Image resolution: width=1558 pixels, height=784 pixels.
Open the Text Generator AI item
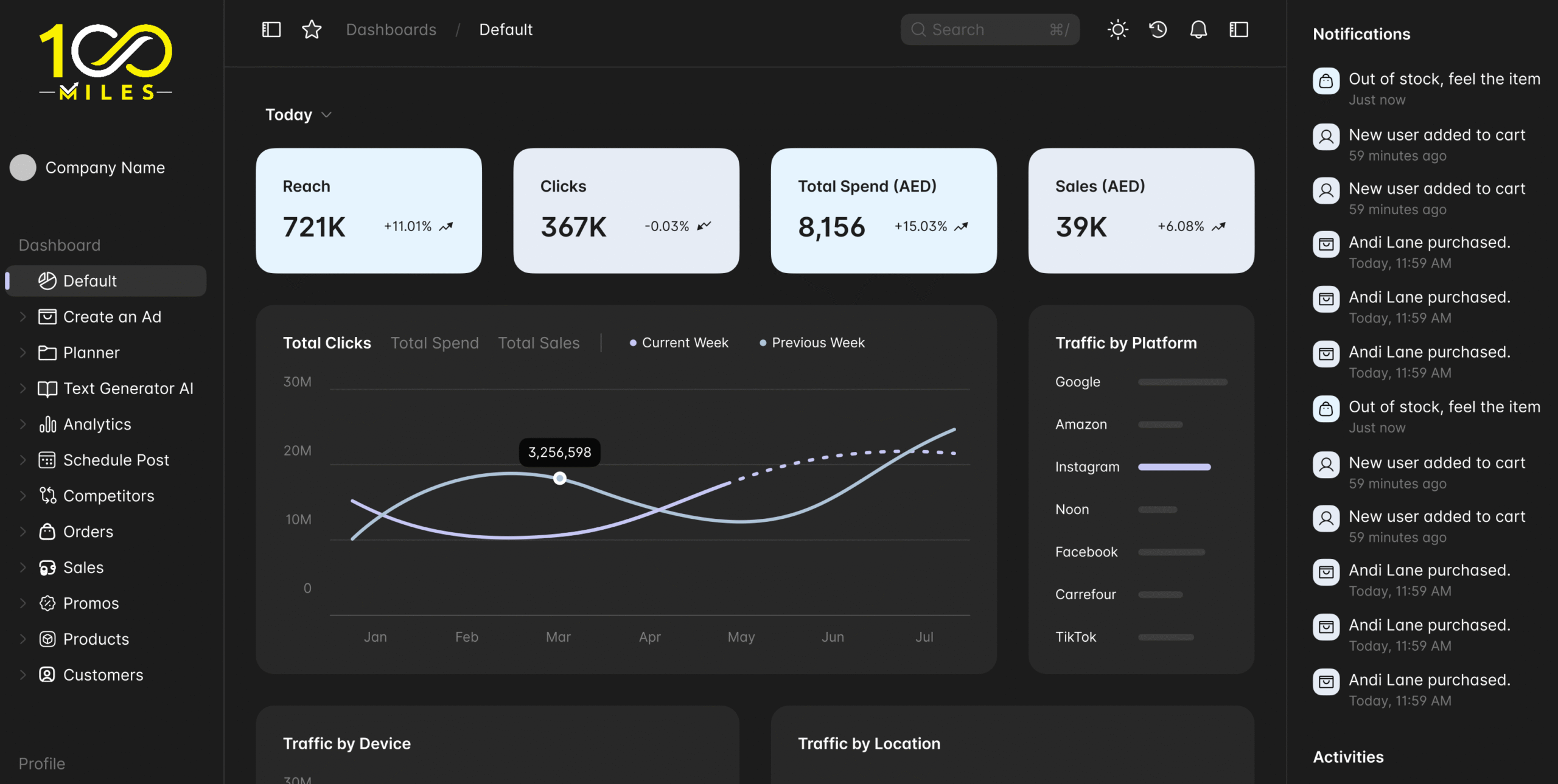click(128, 389)
